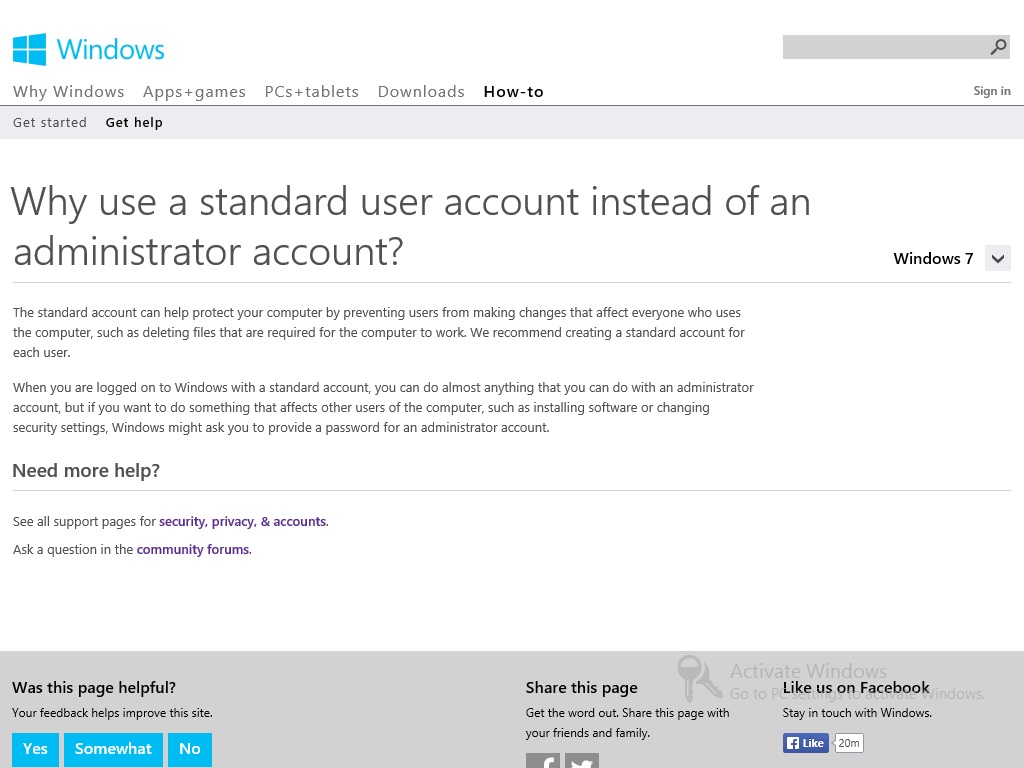The height and width of the screenshot is (768, 1024).
Task: Open security, privacy, & accounts link
Action: (243, 522)
